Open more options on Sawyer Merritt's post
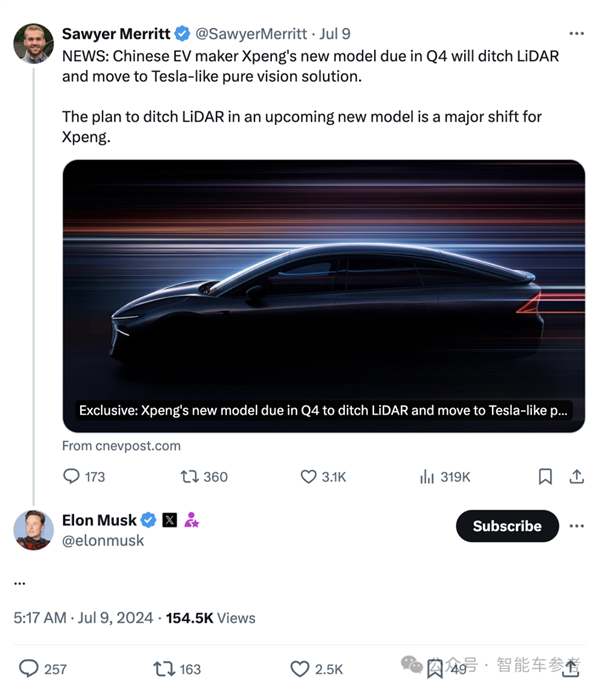Image resolution: width=600 pixels, height=688 pixels. (x=576, y=34)
